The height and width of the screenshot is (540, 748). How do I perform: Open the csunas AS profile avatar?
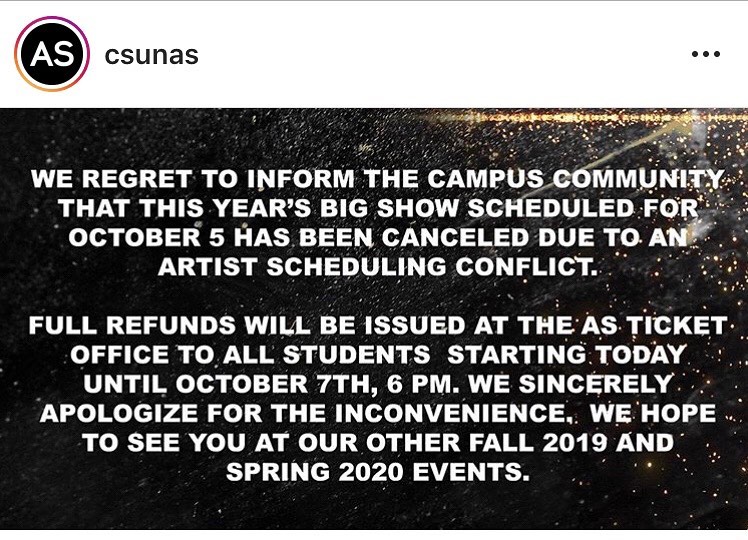(52, 54)
